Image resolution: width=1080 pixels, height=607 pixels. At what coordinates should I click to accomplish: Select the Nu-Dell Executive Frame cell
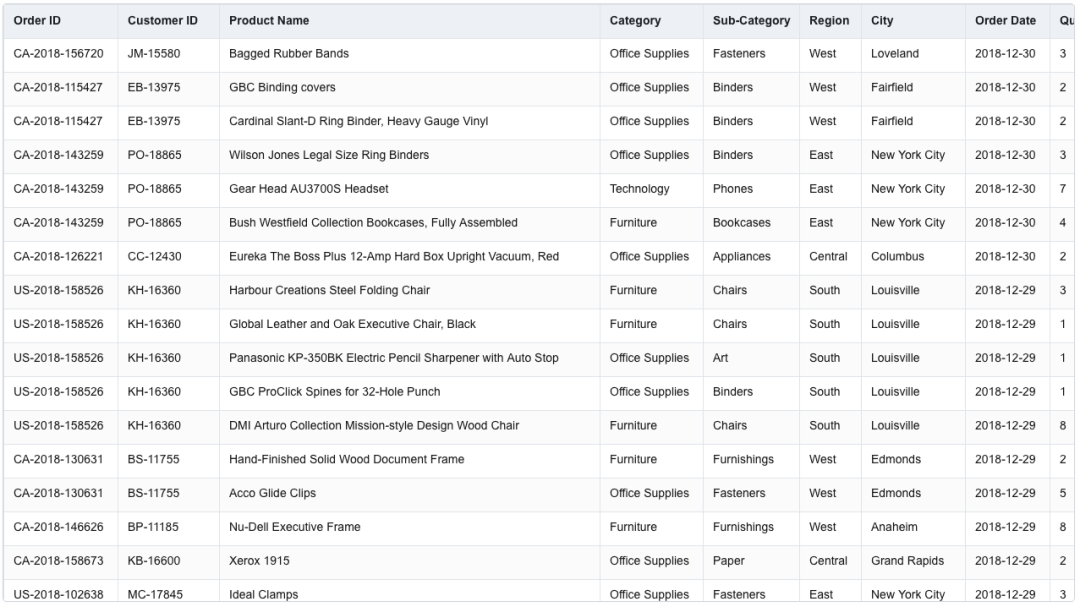294,527
